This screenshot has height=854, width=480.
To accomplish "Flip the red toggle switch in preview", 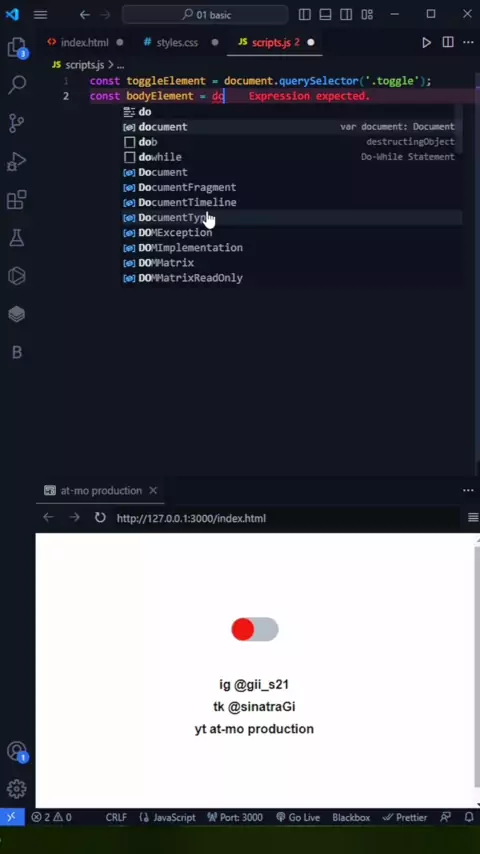I will [x=255, y=629].
